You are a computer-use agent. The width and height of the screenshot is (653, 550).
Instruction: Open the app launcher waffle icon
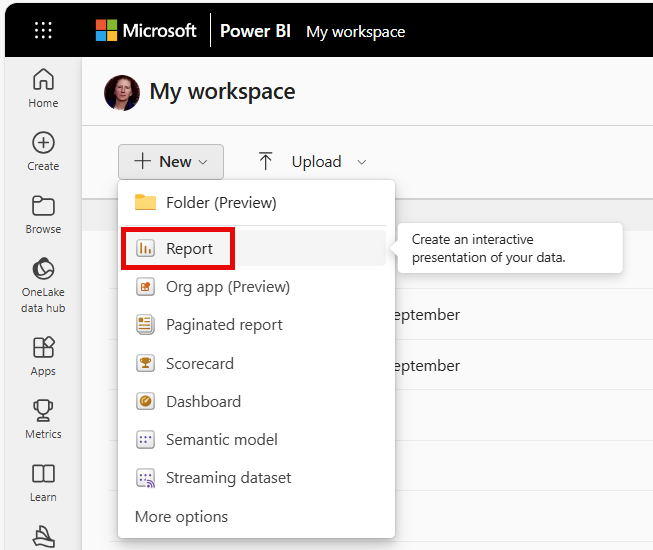coord(43,30)
